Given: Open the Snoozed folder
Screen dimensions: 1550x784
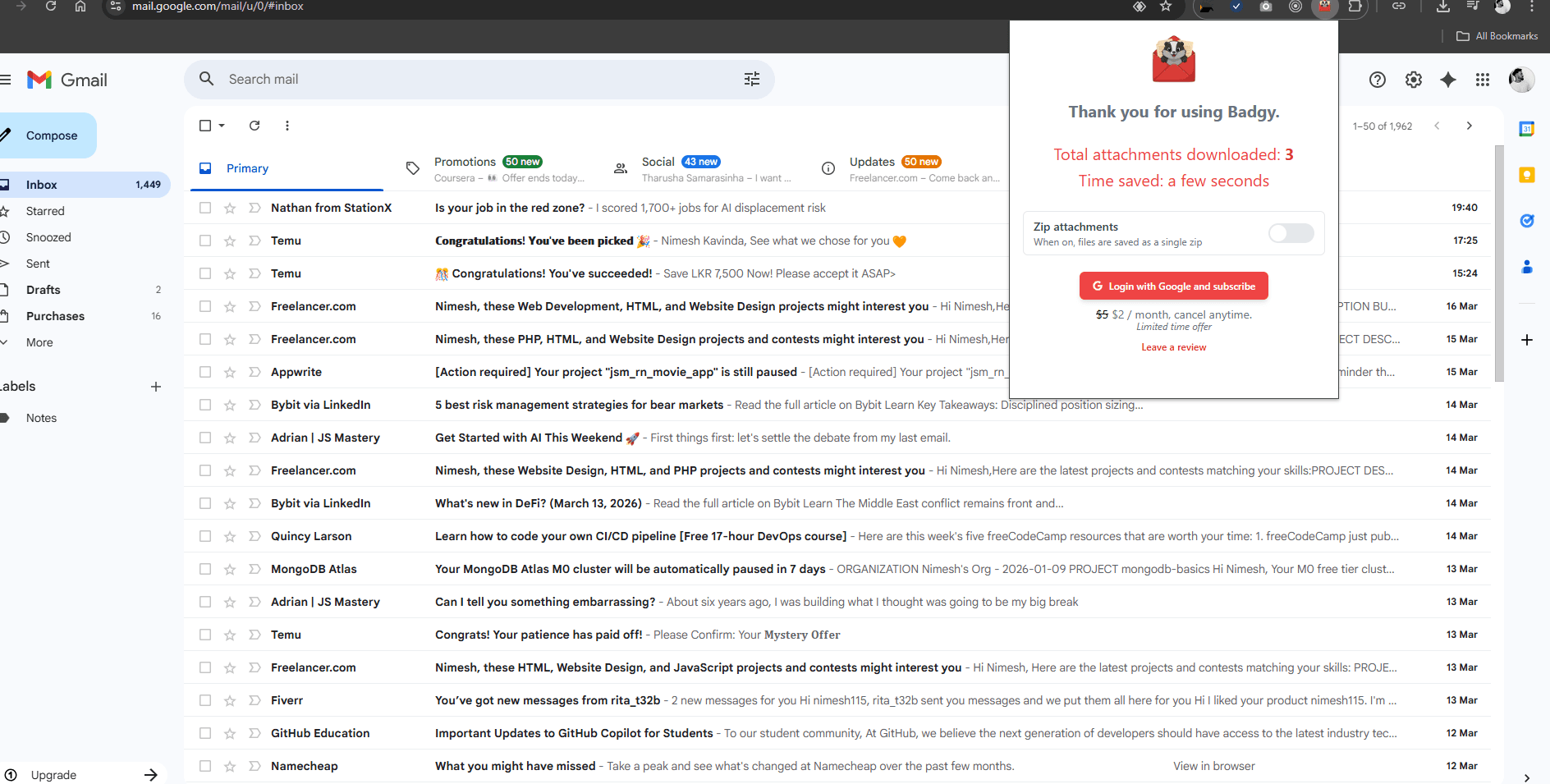Looking at the screenshot, I should pyautogui.click(x=48, y=237).
